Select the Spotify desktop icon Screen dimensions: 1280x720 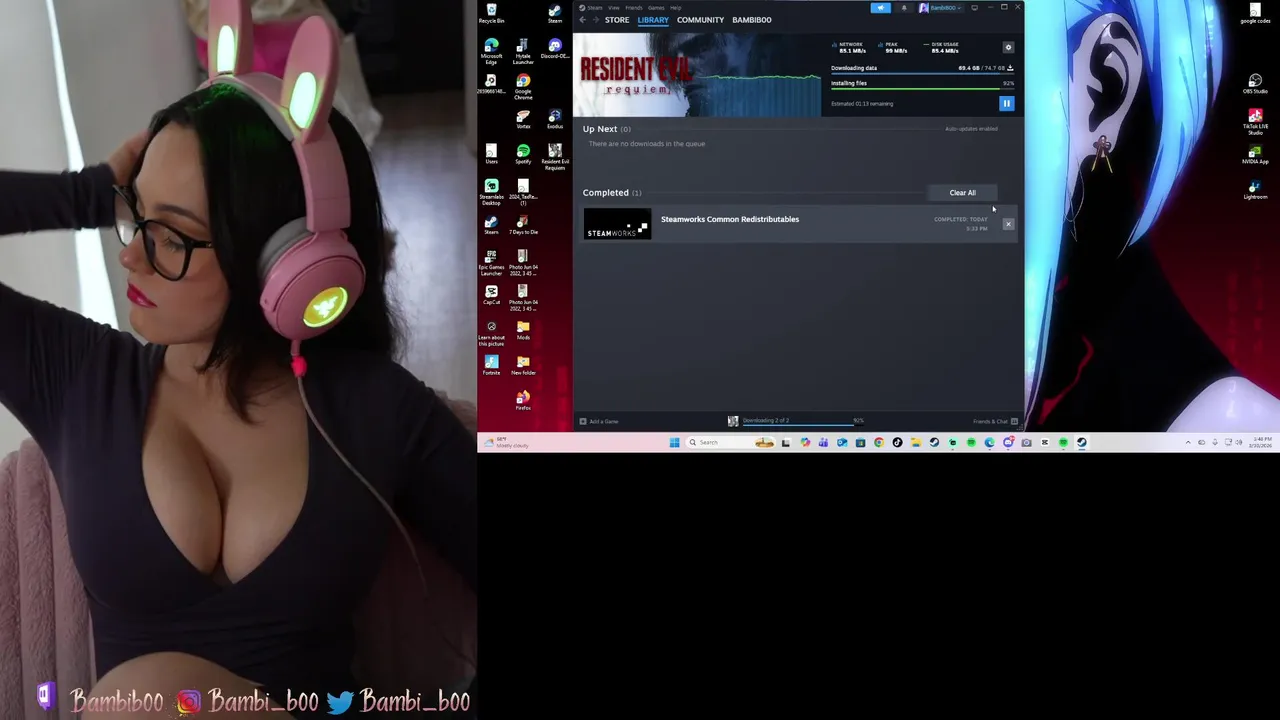(x=523, y=155)
